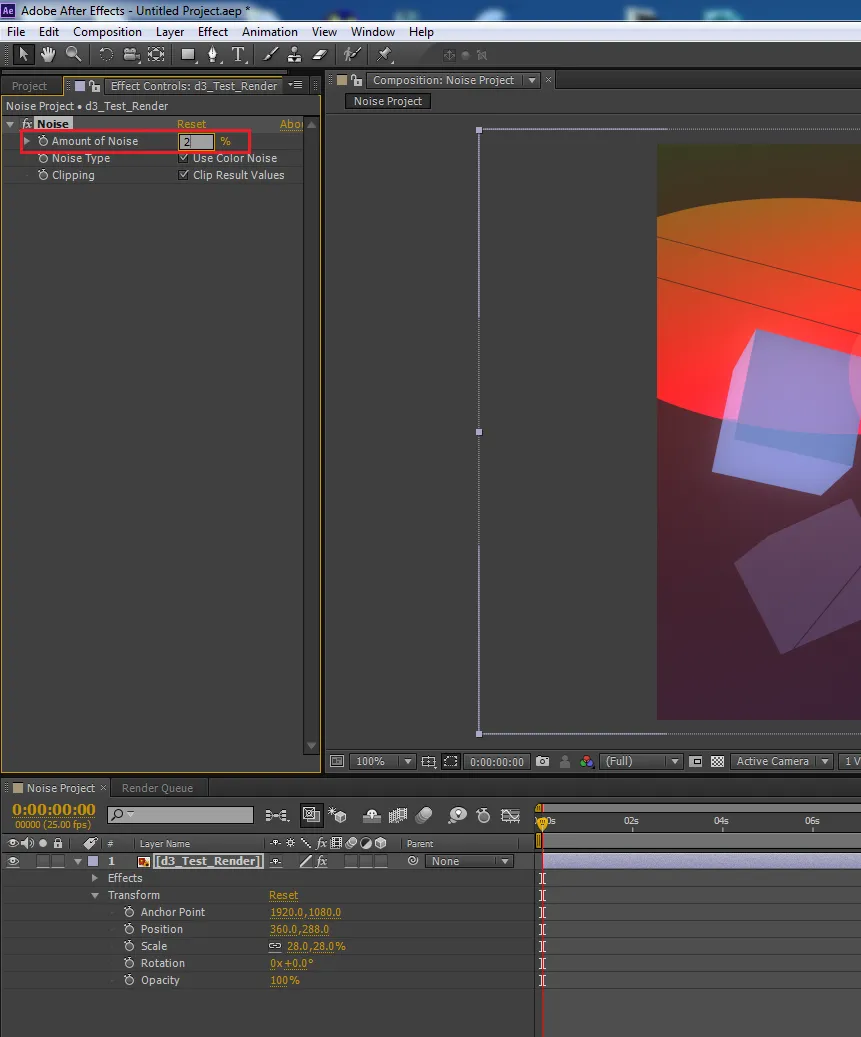861x1037 pixels.
Task: Open the Effect menu
Action: (213, 31)
